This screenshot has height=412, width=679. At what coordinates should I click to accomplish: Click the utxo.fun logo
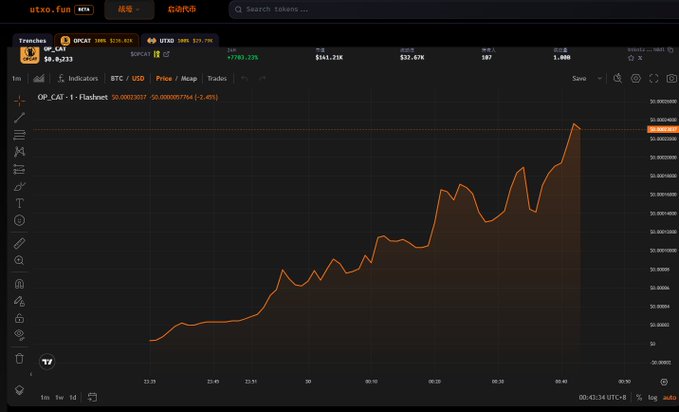[50, 9]
